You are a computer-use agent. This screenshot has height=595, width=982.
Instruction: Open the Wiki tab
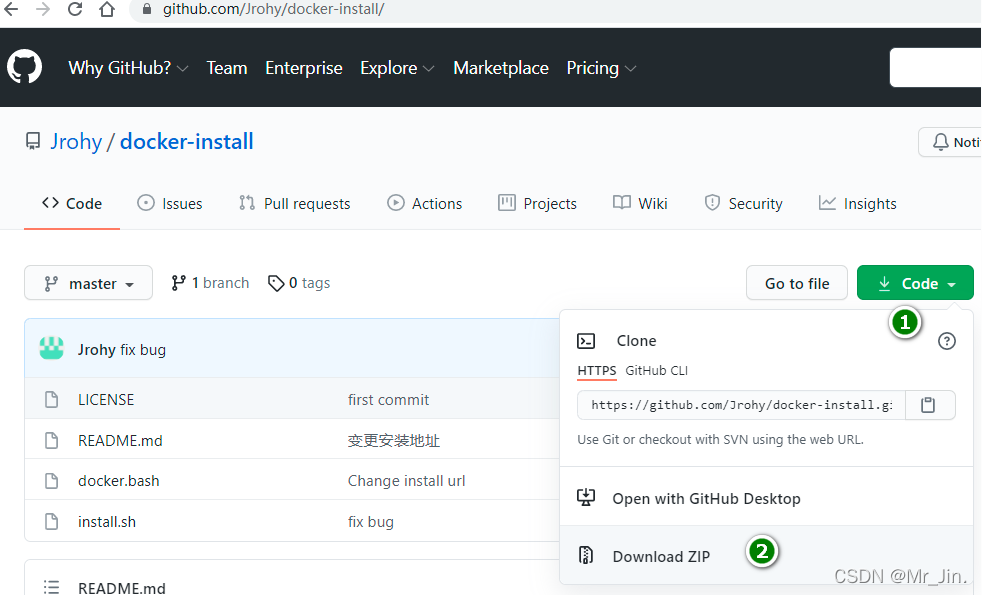640,204
